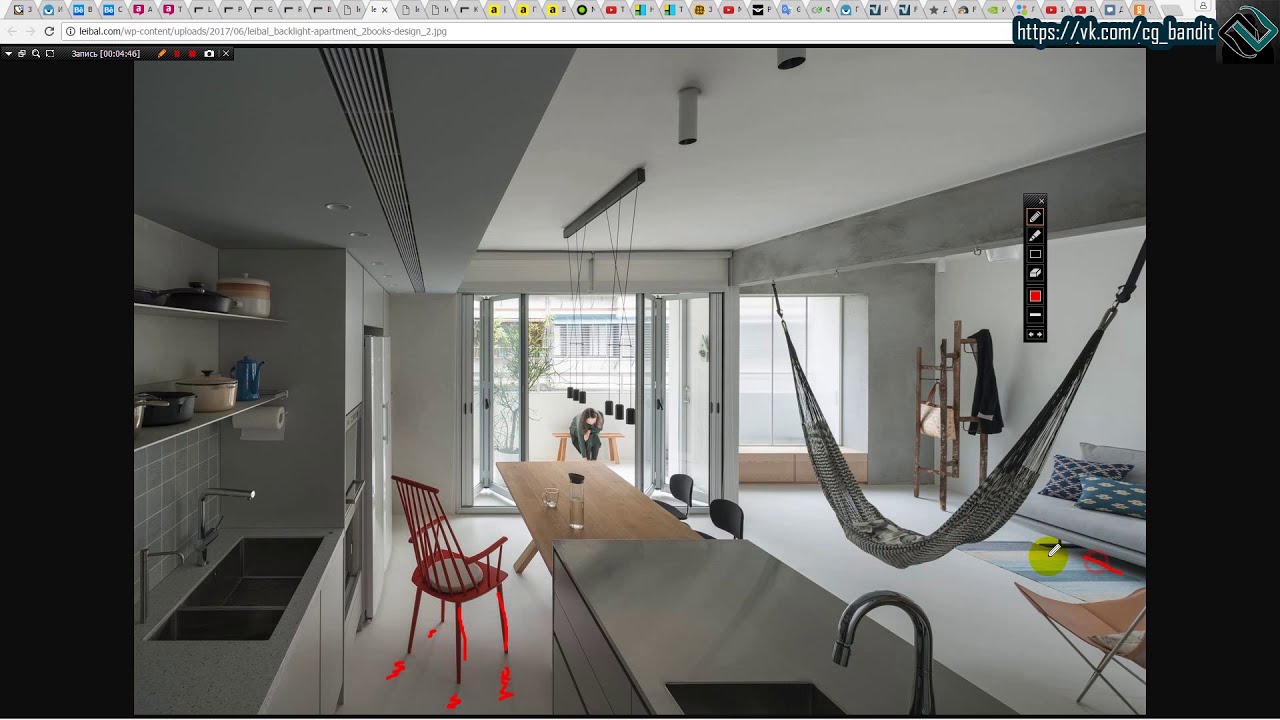This screenshot has width=1280, height=720.
Task: Take a screenshot with camera icon
Action: pos(209,53)
